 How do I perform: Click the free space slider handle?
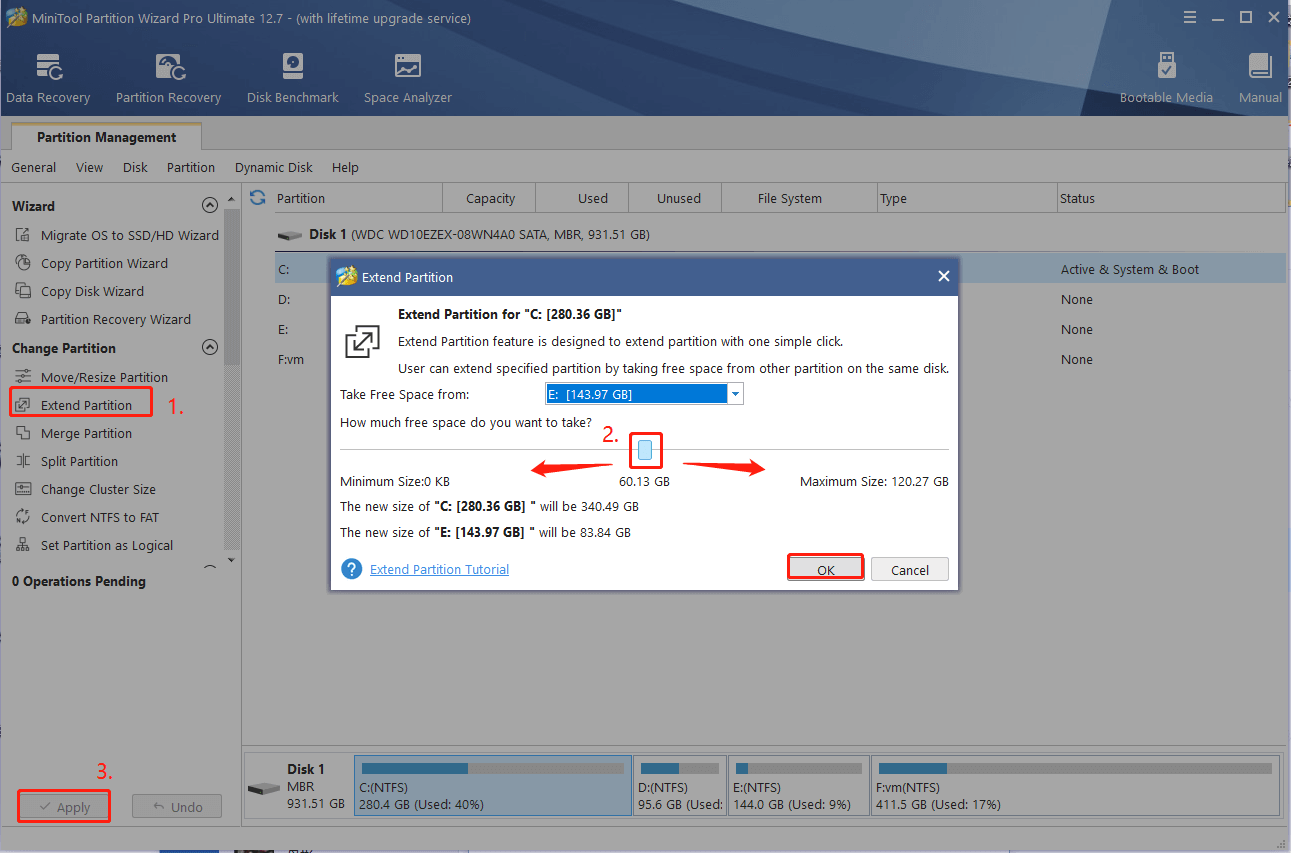(x=645, y=450)
